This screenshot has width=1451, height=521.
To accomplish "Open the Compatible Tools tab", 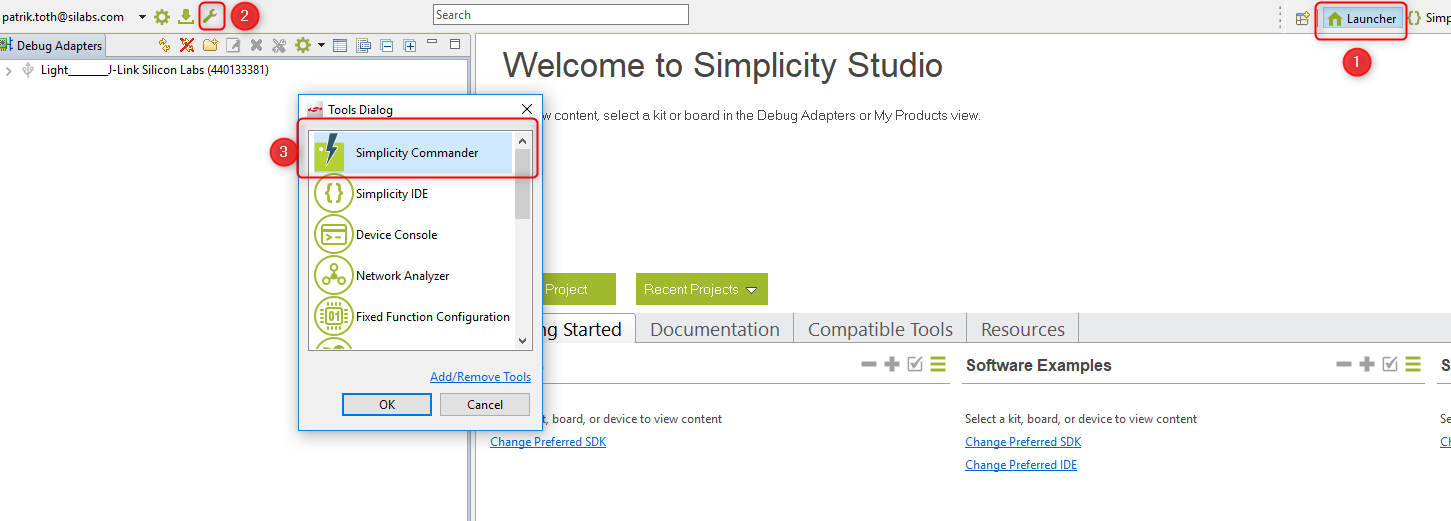I will tap(880, 329).
